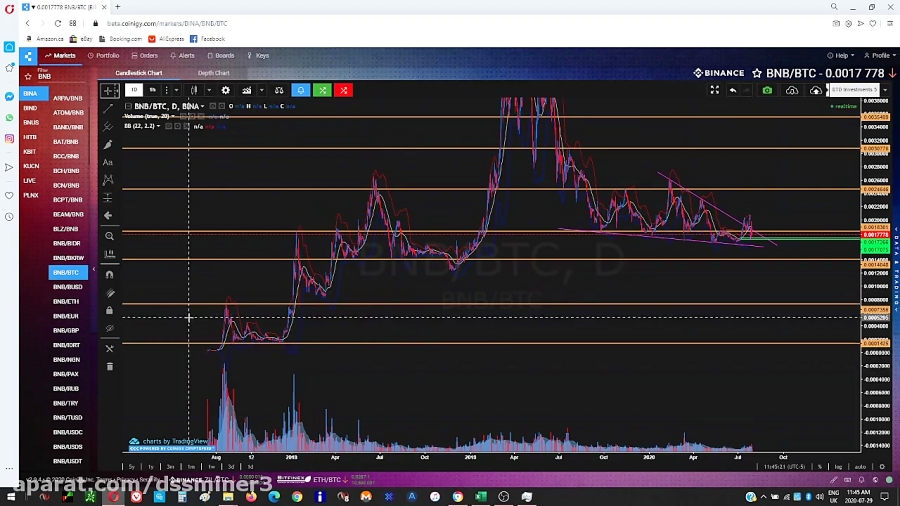Click the load chart layout cloud icon
Image resolution: width=900 pixels, height=506 pixels.
coord(792,90)
